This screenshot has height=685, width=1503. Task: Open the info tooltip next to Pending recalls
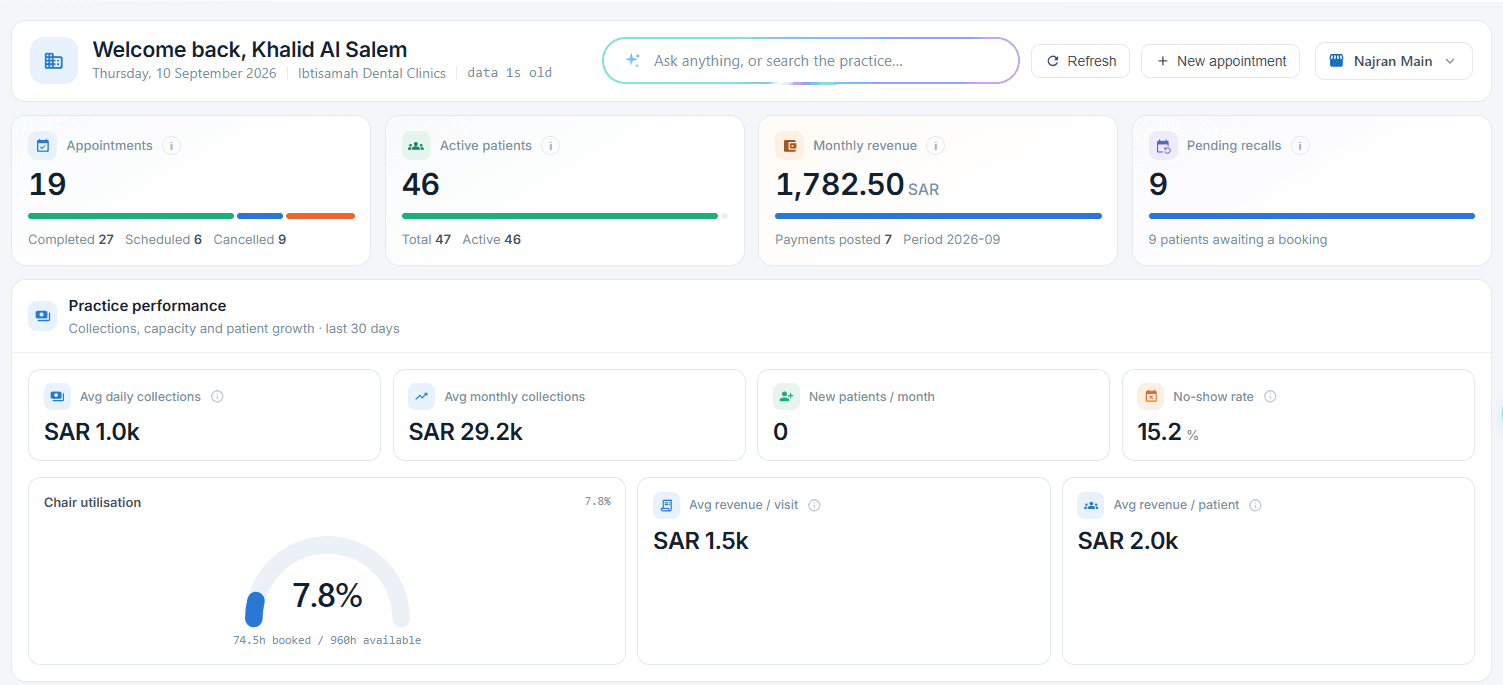(1300, 146)
